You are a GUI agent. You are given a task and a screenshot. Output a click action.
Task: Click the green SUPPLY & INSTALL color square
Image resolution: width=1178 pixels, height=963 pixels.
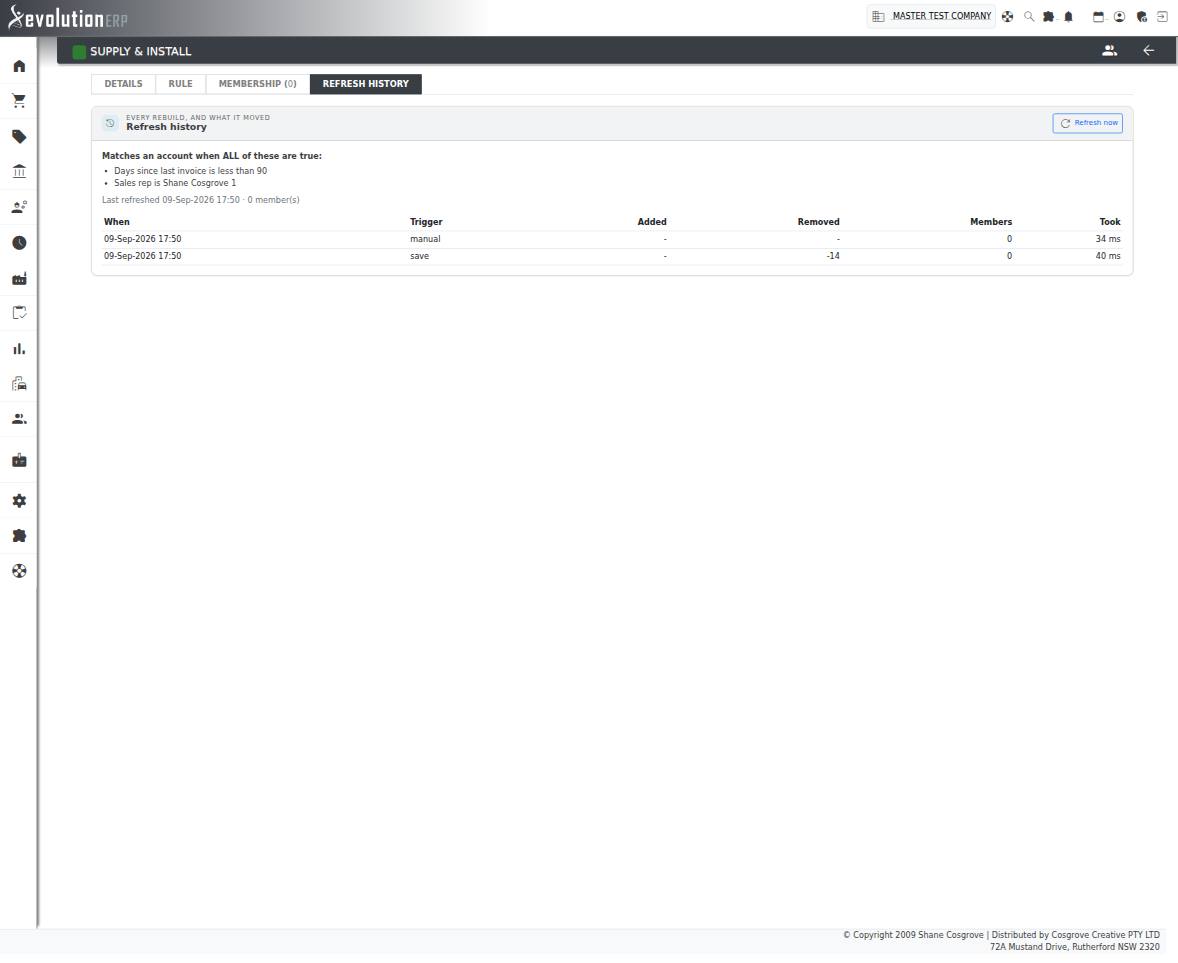click(x=79, y=52)
